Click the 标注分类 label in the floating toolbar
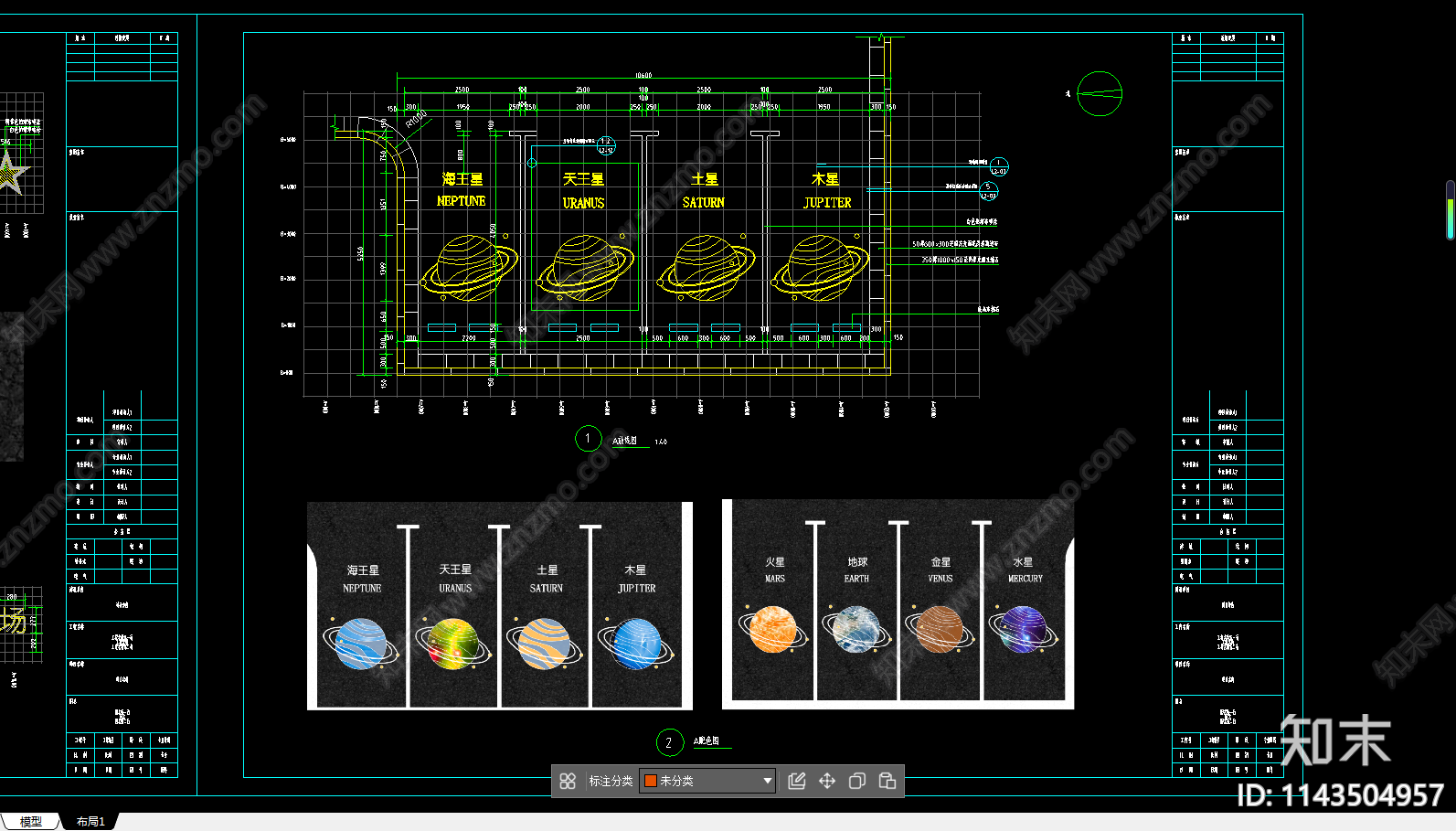The image size is (1456, 831). (x=611, y=781)
